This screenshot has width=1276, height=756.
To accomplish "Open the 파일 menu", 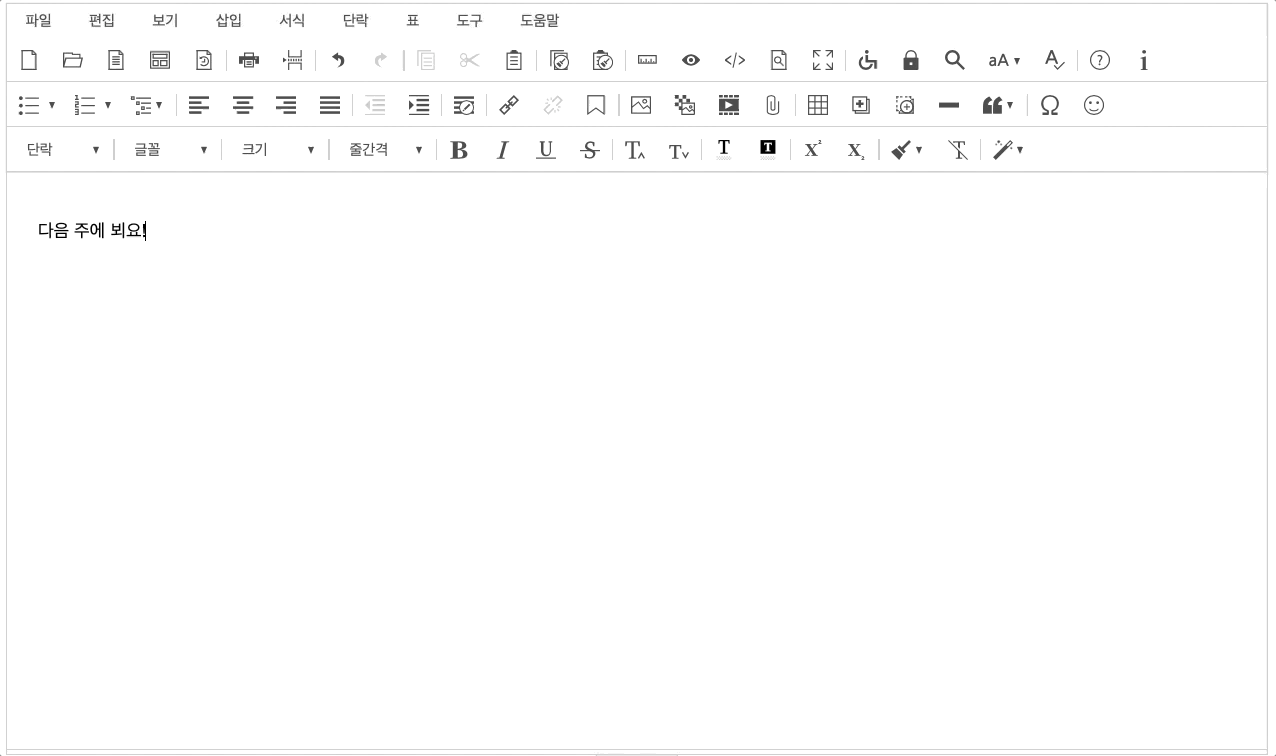I will click(x=38, y=20).
